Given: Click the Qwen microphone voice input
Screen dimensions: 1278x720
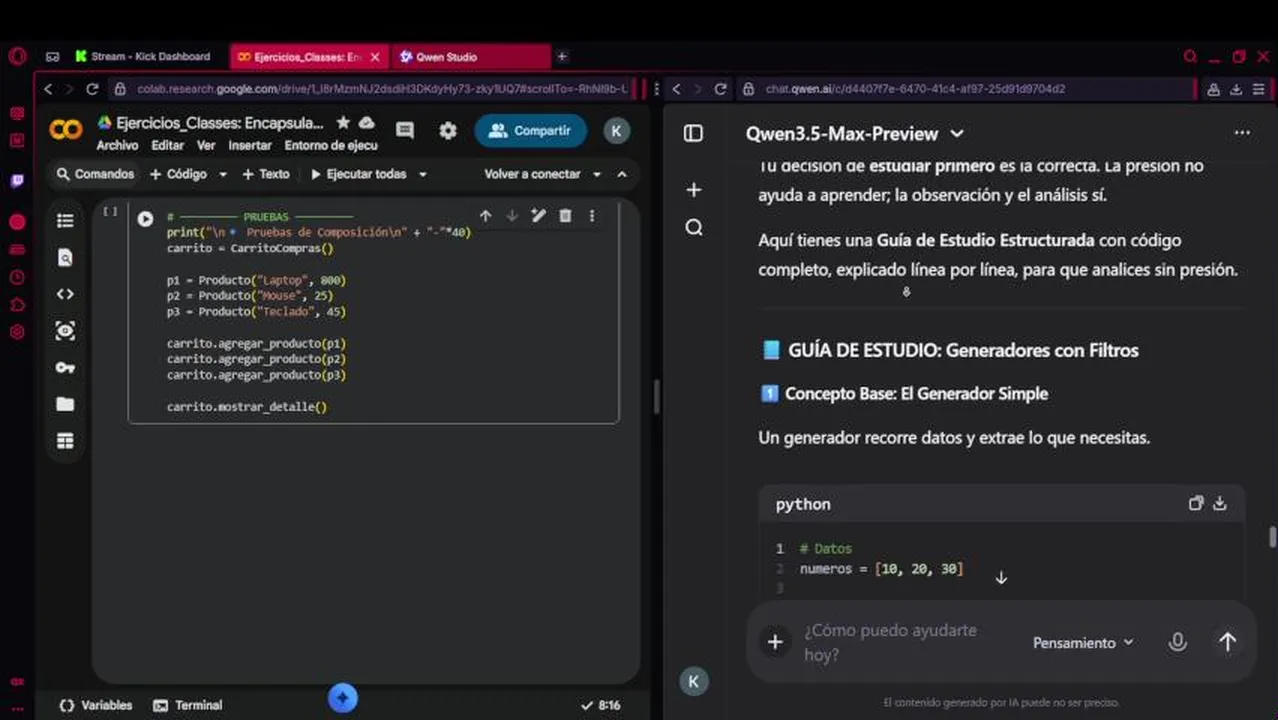Looking at the screenshot, I should [x=1177, y=642].
